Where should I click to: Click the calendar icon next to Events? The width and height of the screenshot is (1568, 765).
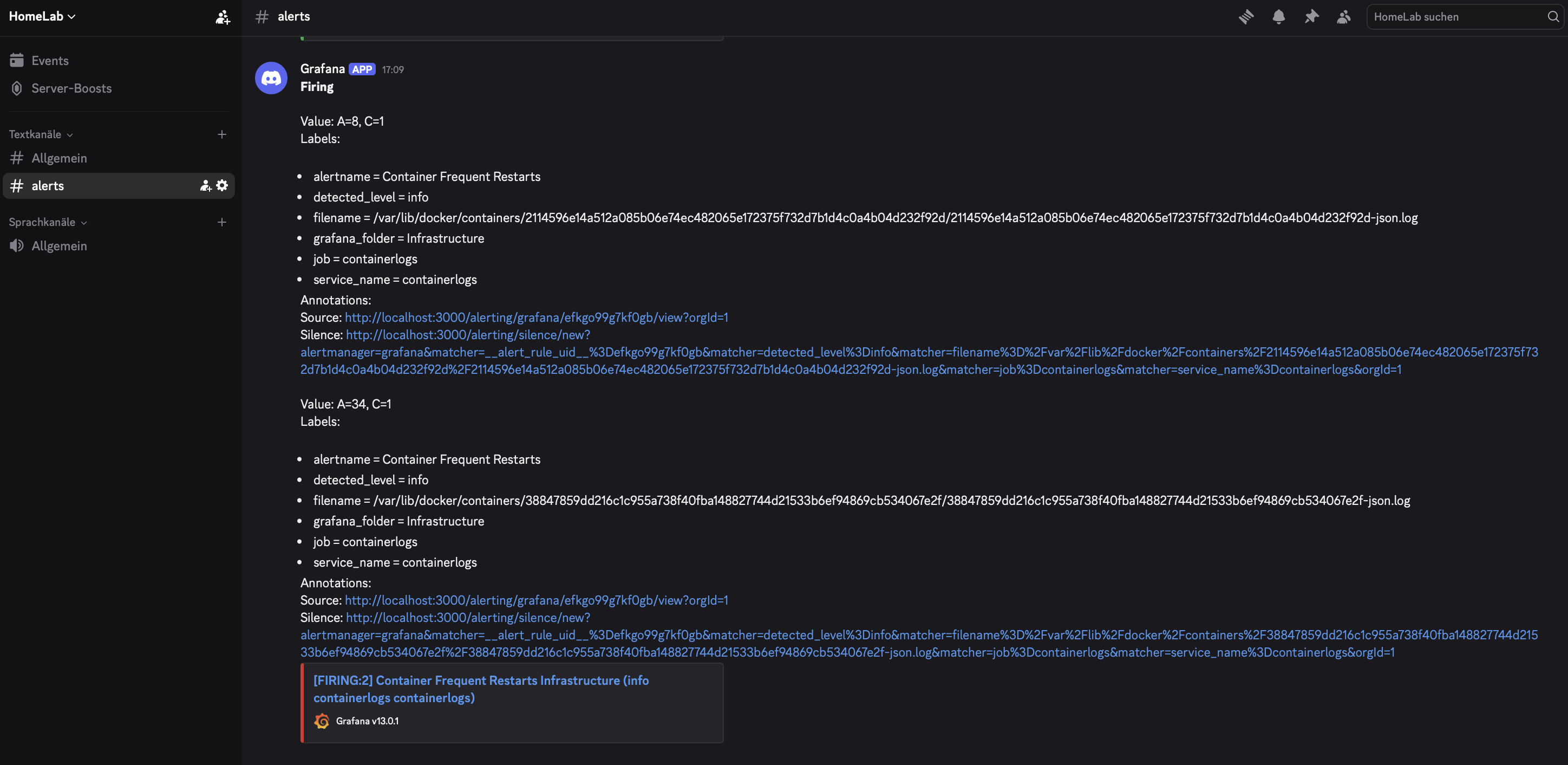17,60
